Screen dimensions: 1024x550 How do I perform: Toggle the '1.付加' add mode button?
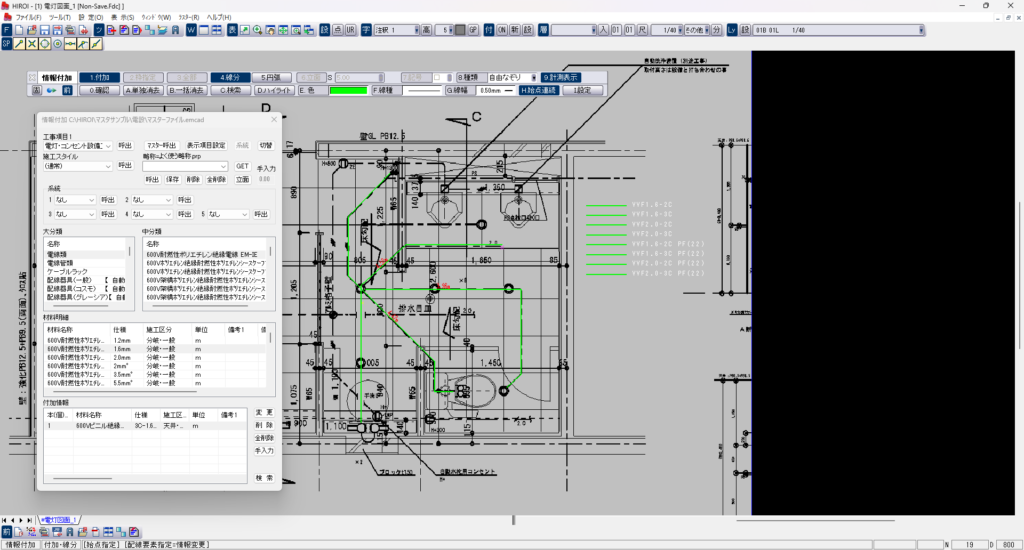(99, 77)
